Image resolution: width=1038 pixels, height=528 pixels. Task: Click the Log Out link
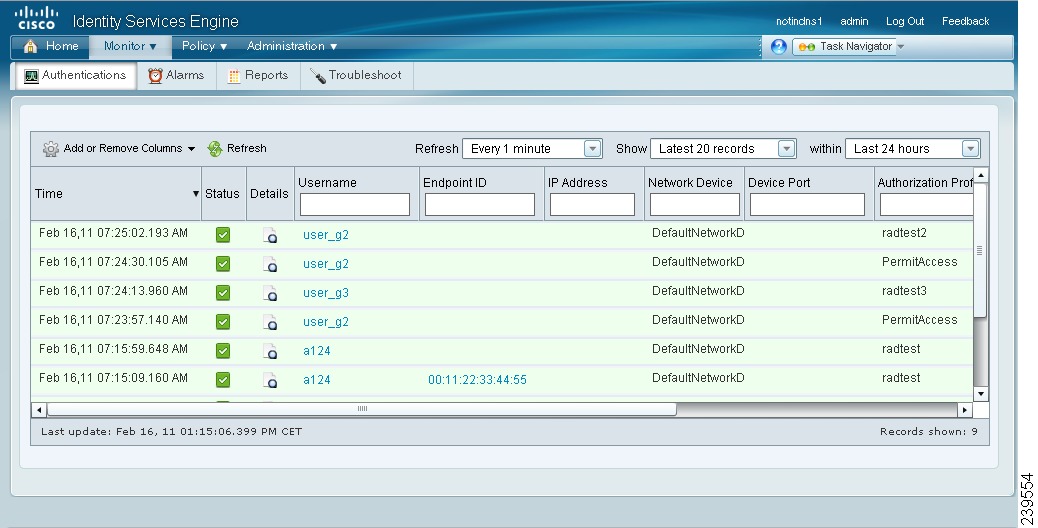(x=905, y=21)
